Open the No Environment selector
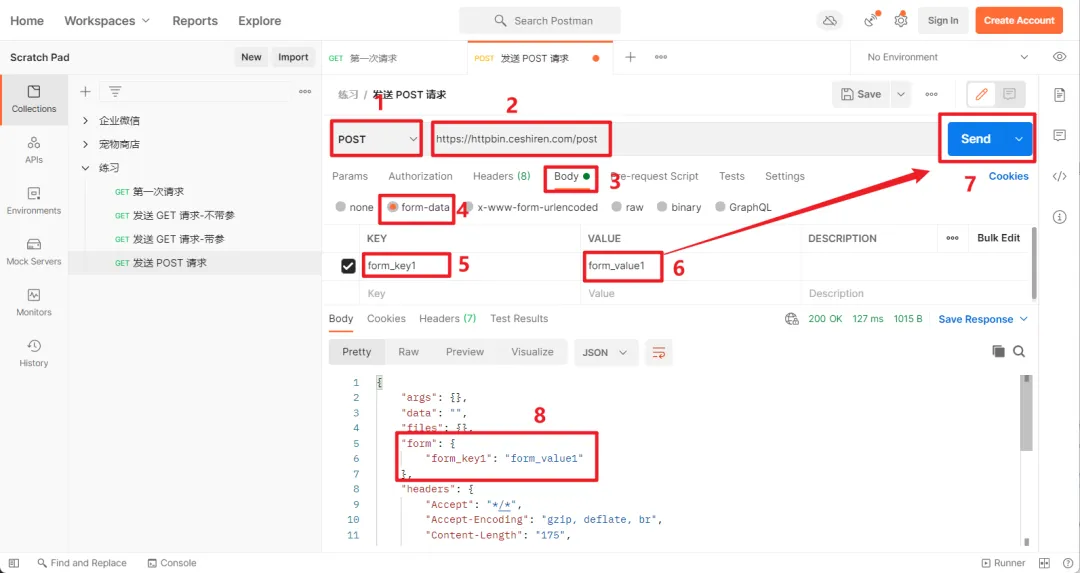 [948, 57]
